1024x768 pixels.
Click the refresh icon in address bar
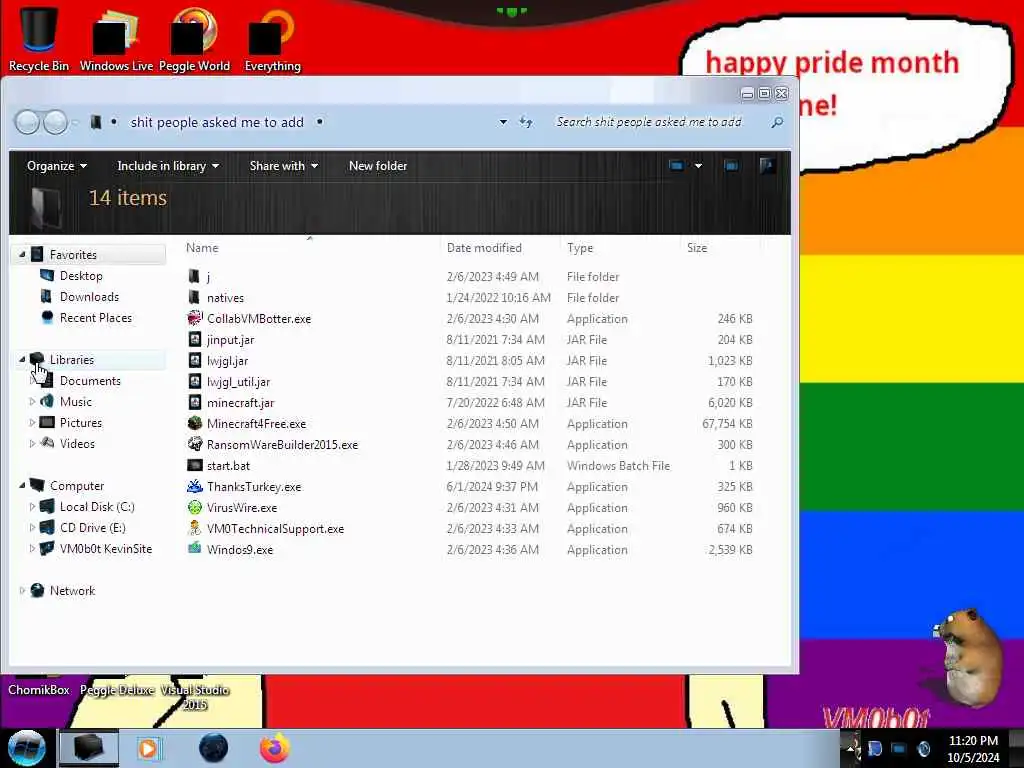coord(526,121)
